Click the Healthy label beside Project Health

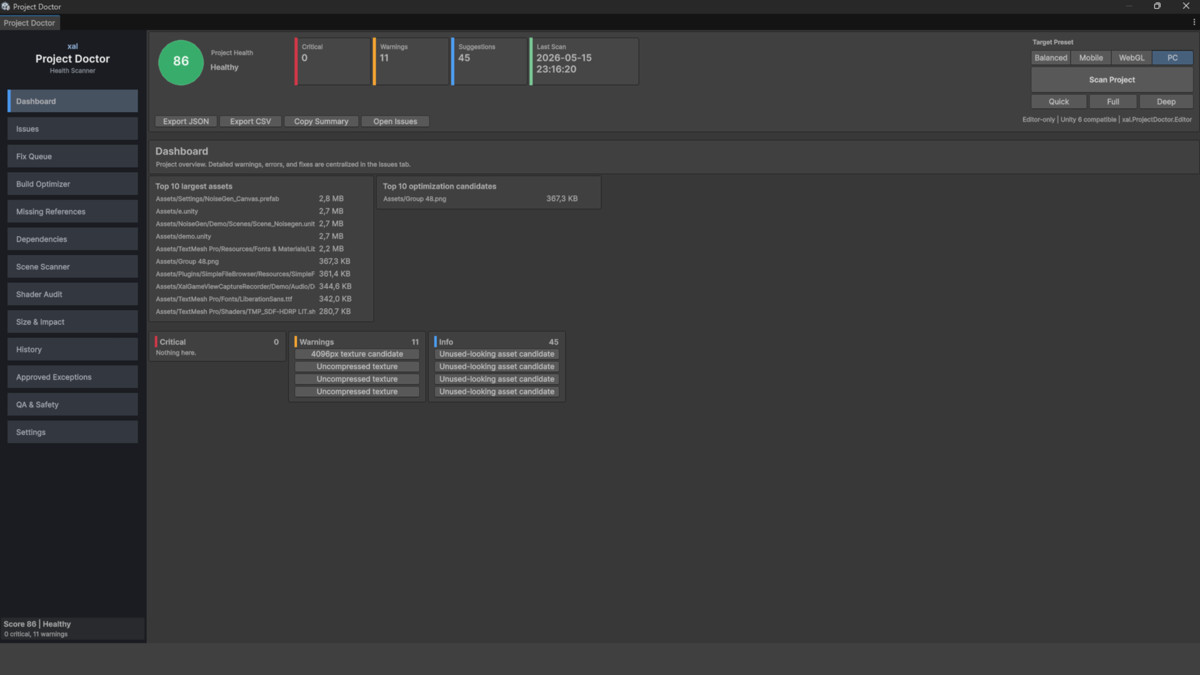point(224,67)
